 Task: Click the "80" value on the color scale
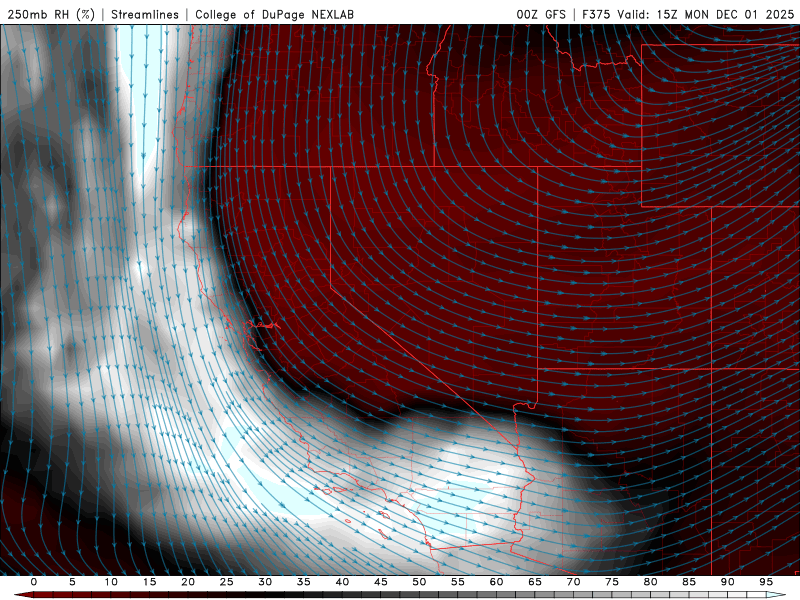coord(651,582)
